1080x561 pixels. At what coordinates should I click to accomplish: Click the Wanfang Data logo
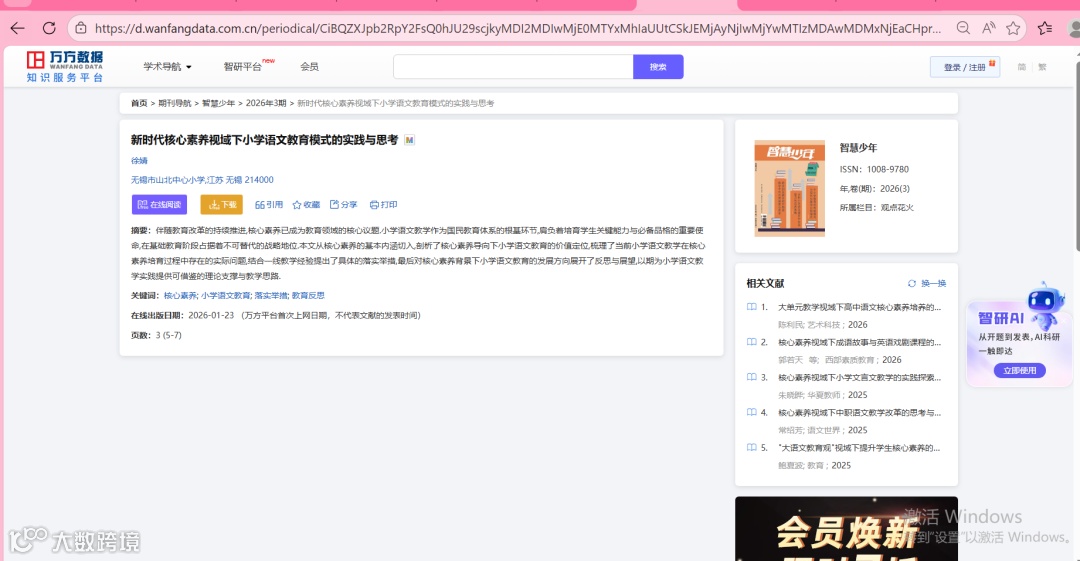tap(65, 66)
